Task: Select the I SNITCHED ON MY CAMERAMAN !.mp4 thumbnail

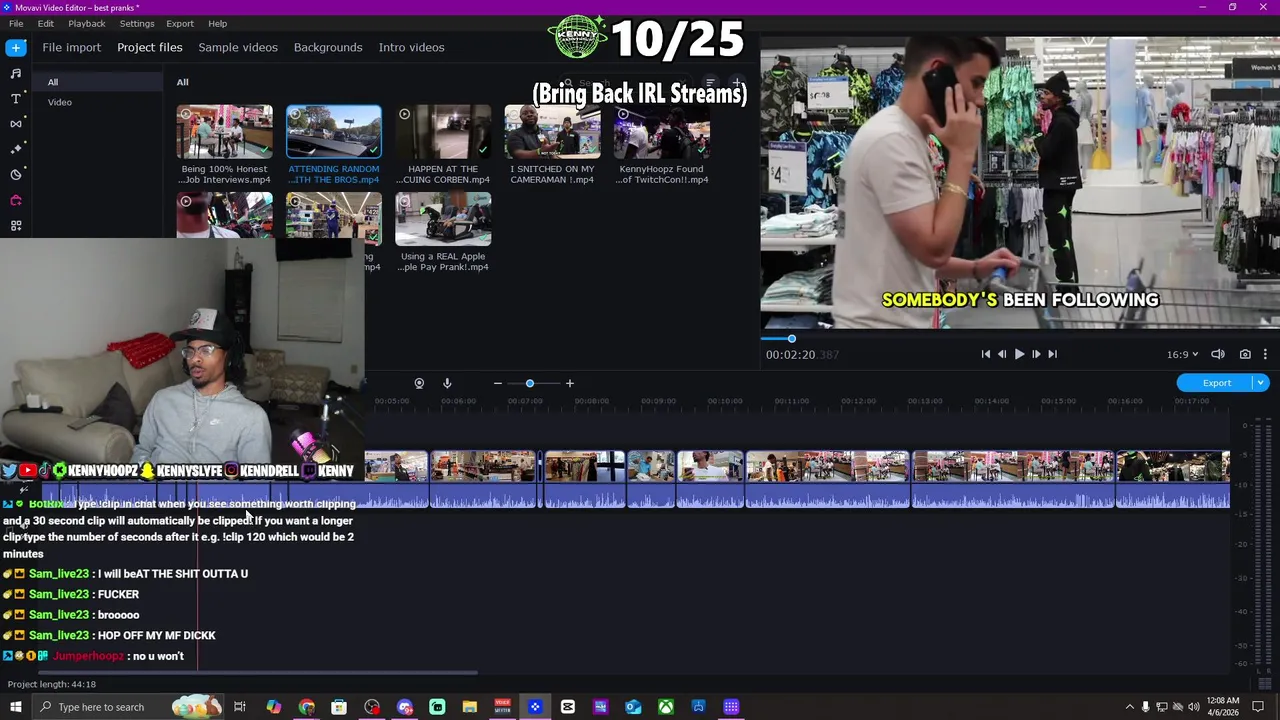Action: pyautogui.click(x=552, y=131)
